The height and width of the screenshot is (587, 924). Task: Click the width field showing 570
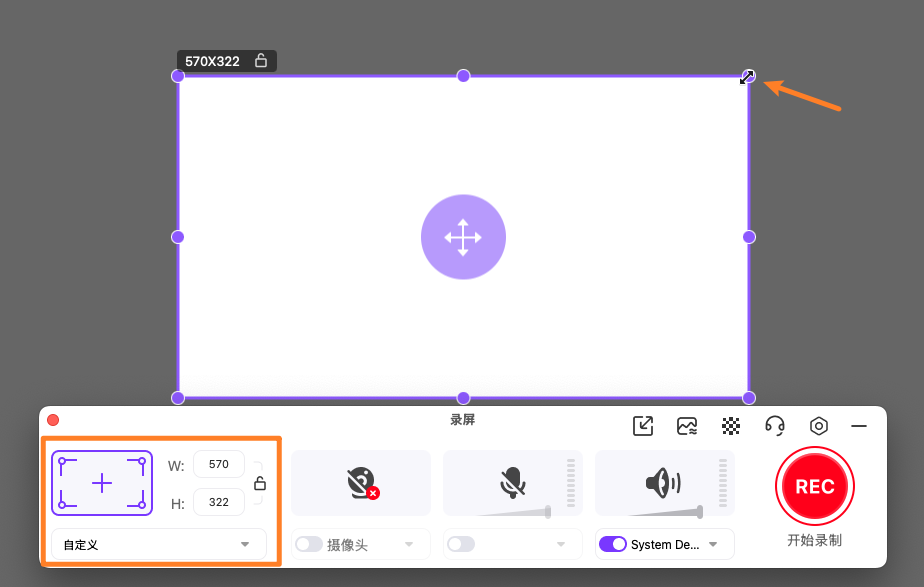(x=219, y=464)
